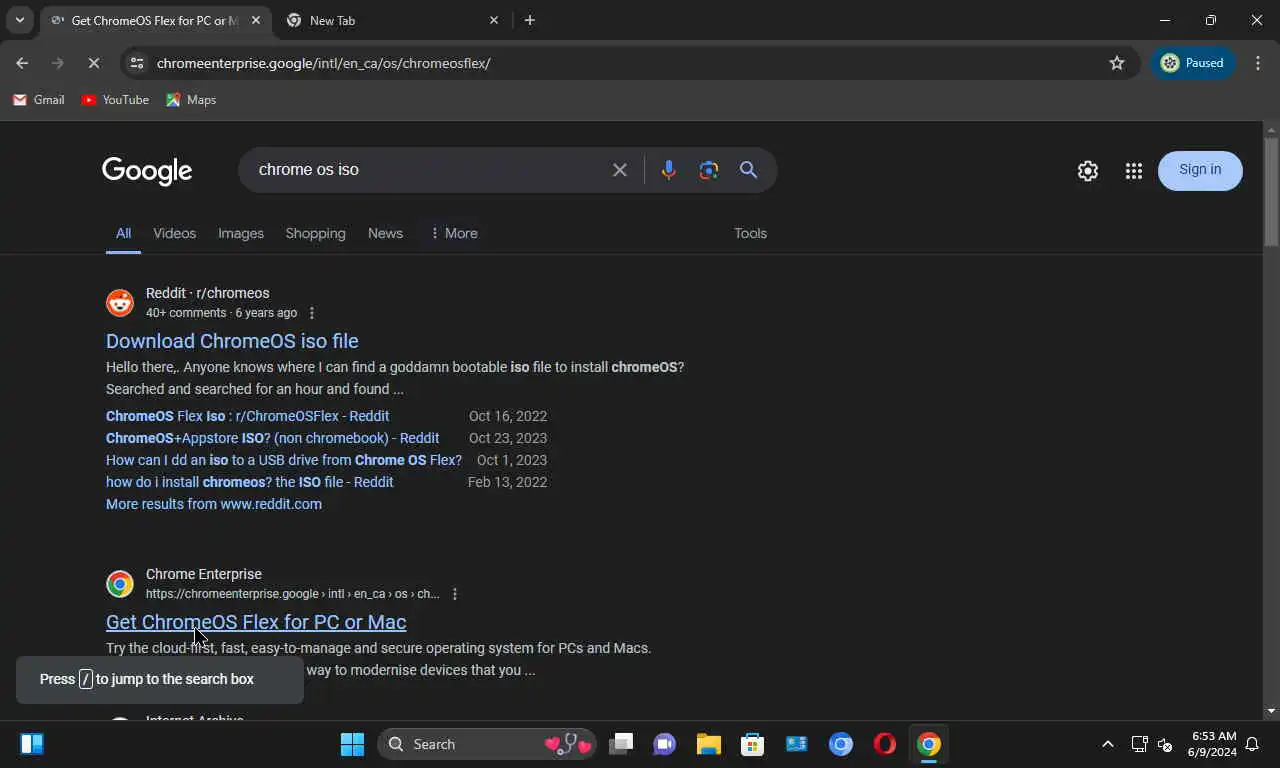Bookmark this page with the star icon
Screen dimensions: 1280x768
click(1117, 63)
